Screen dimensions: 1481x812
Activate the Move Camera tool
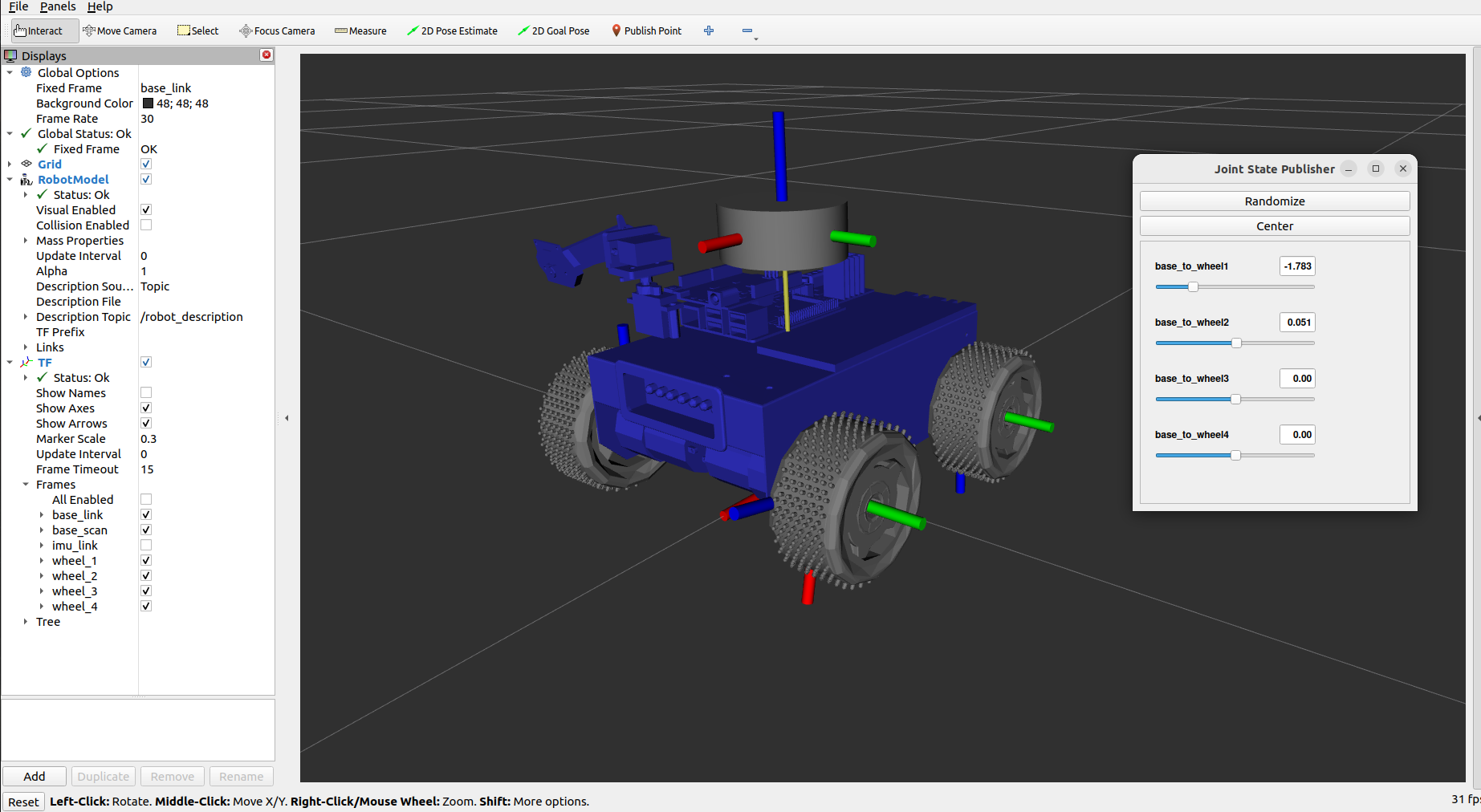[120, 30]
